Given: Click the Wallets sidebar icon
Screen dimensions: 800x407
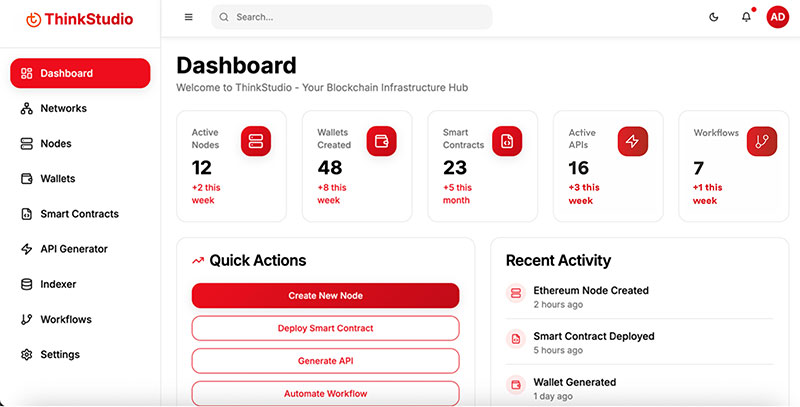Looking at the screenshot, I should coord(27,179).
